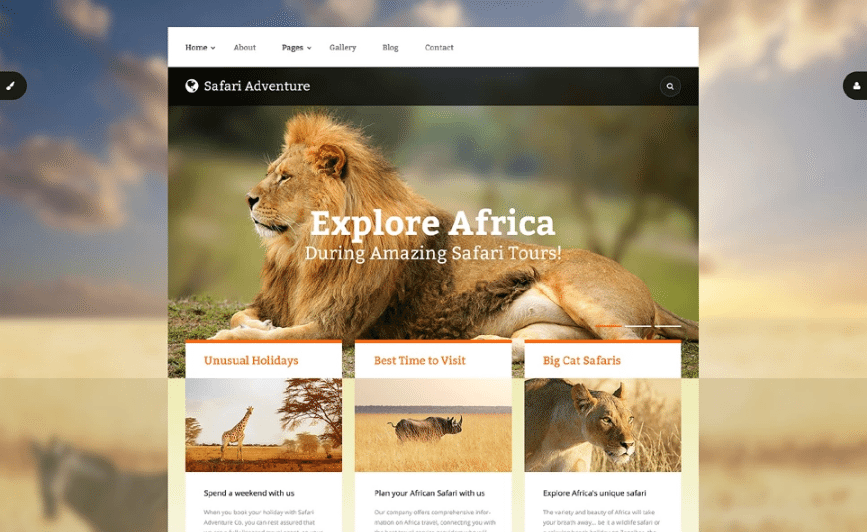Open the Big Cat Safaris heading
Viewport: 867px width, 532px height.
[x=582, y=361]
